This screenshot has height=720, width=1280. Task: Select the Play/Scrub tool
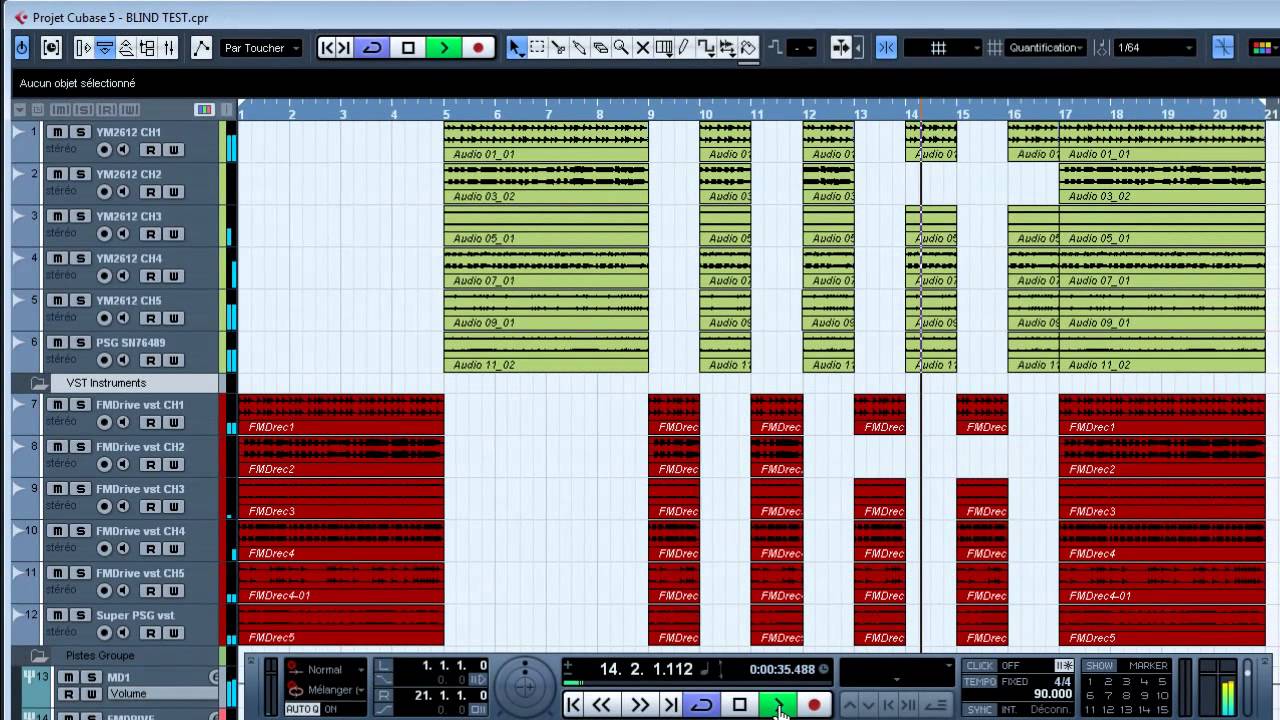[727, 47]
